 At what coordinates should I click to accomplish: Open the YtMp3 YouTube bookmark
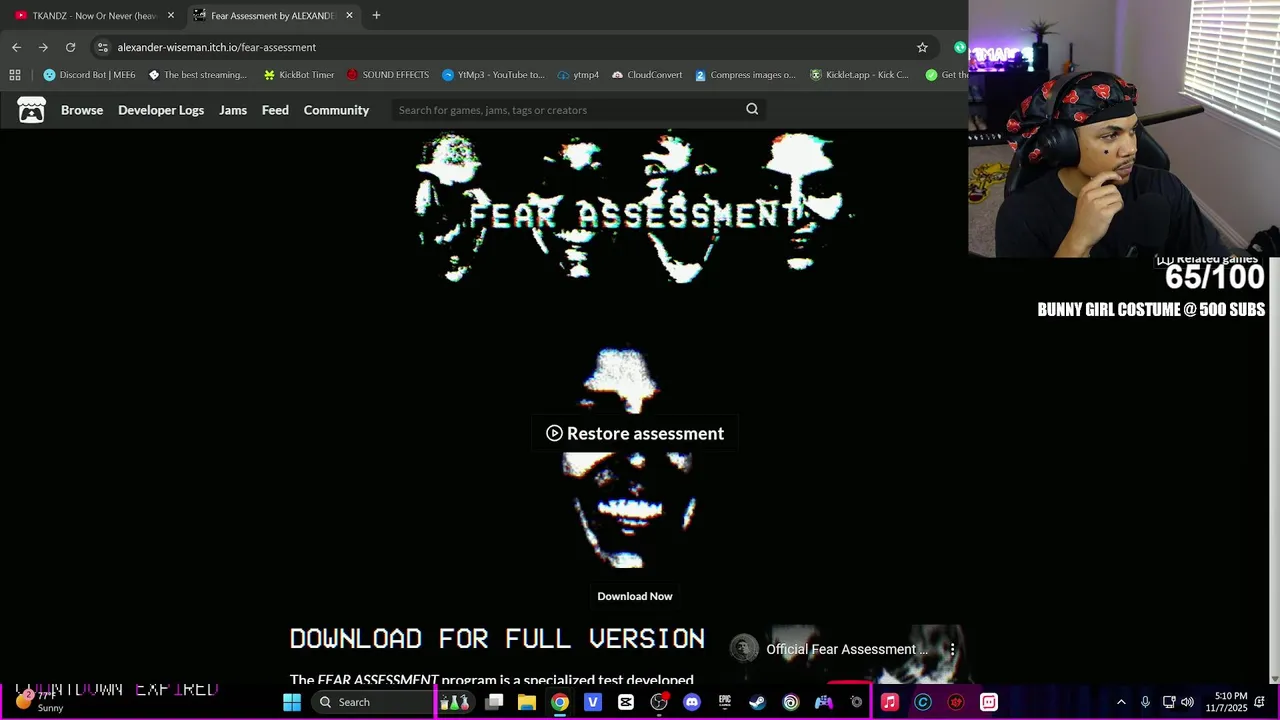[493, 75]
